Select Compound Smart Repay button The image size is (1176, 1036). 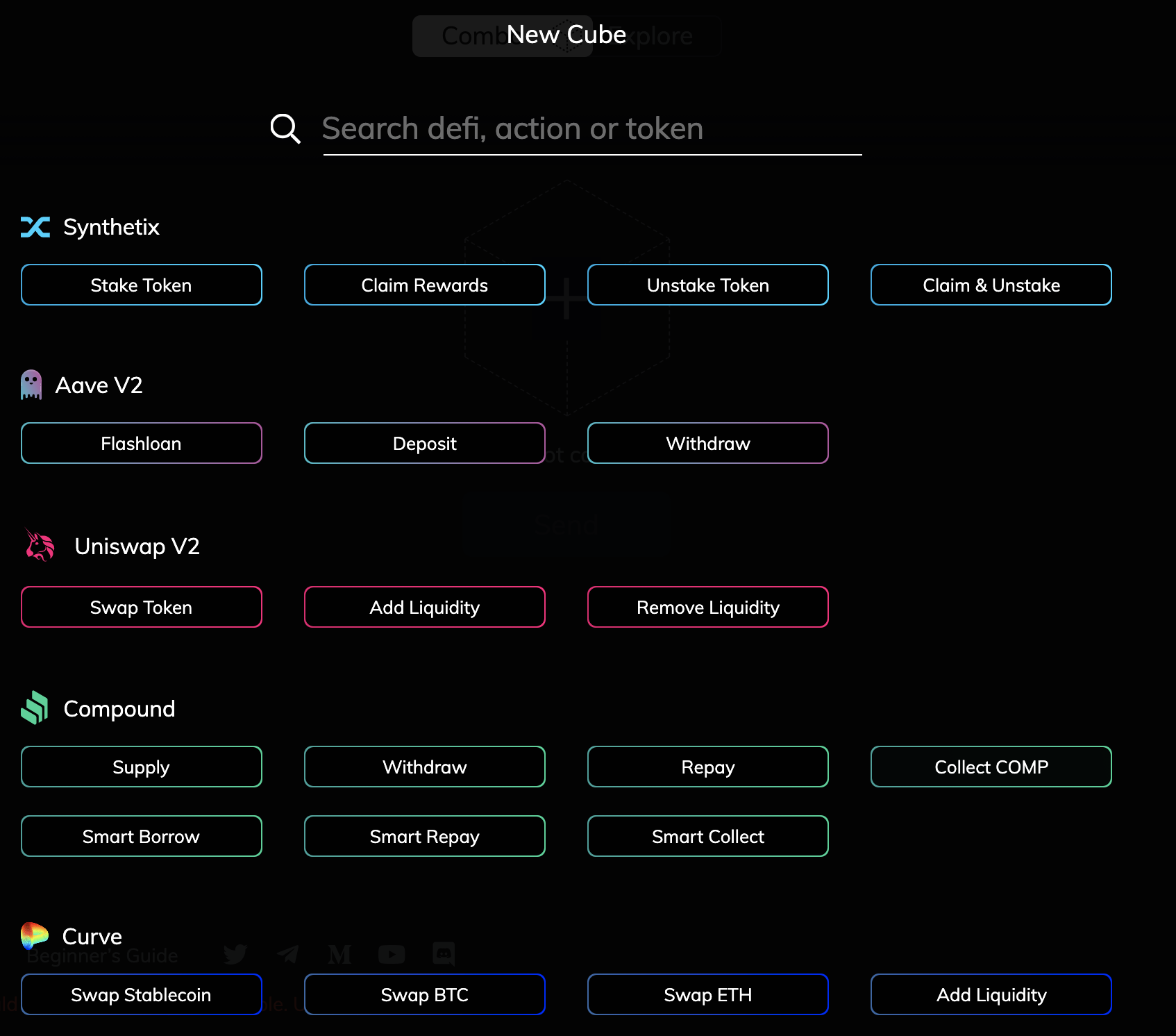click(424, 836)
